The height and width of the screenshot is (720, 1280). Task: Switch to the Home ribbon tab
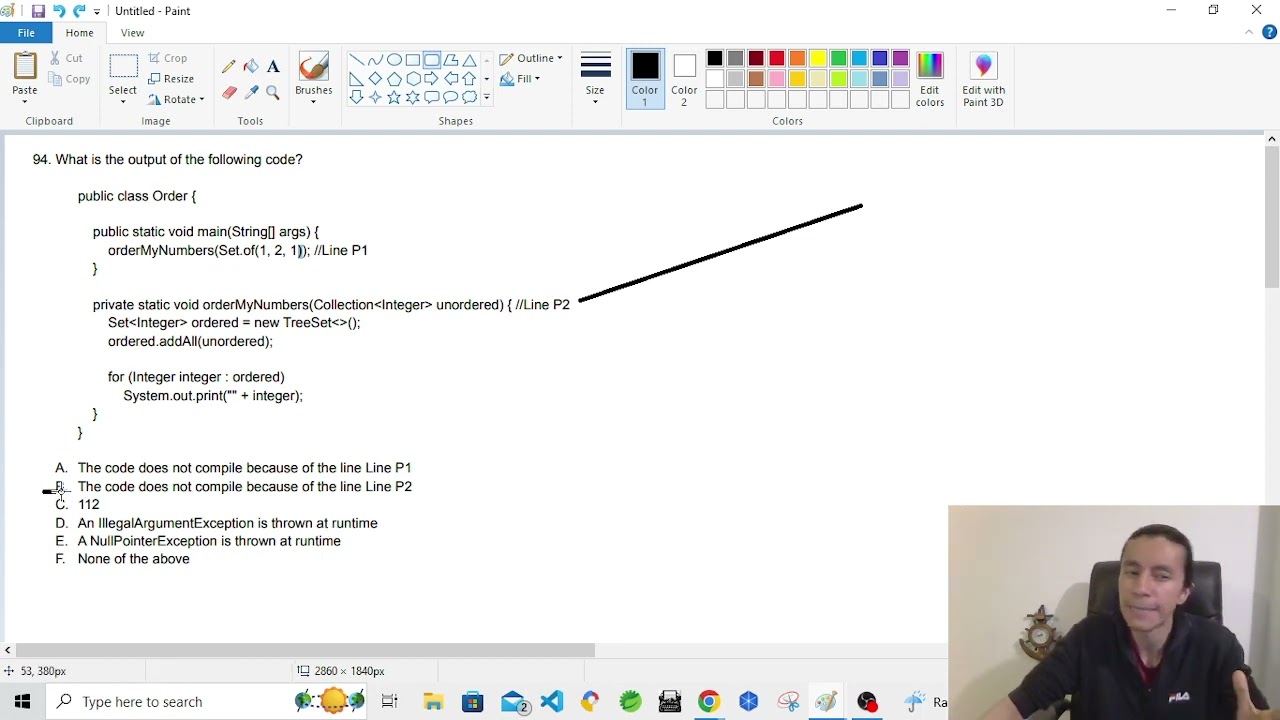(79, 33)
